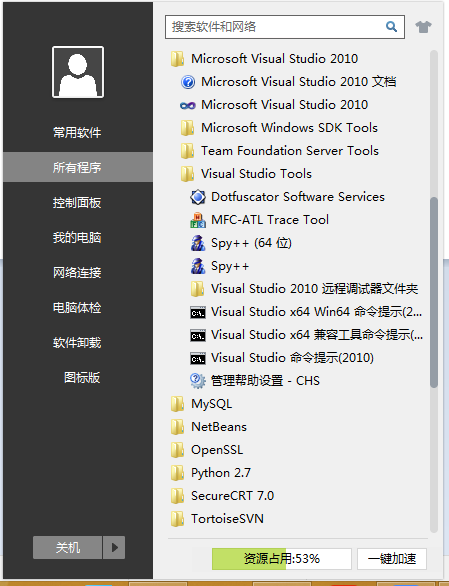Expand the MySQL program group label
This screenshot has height=586, width=449.
(x=212, y=404)
